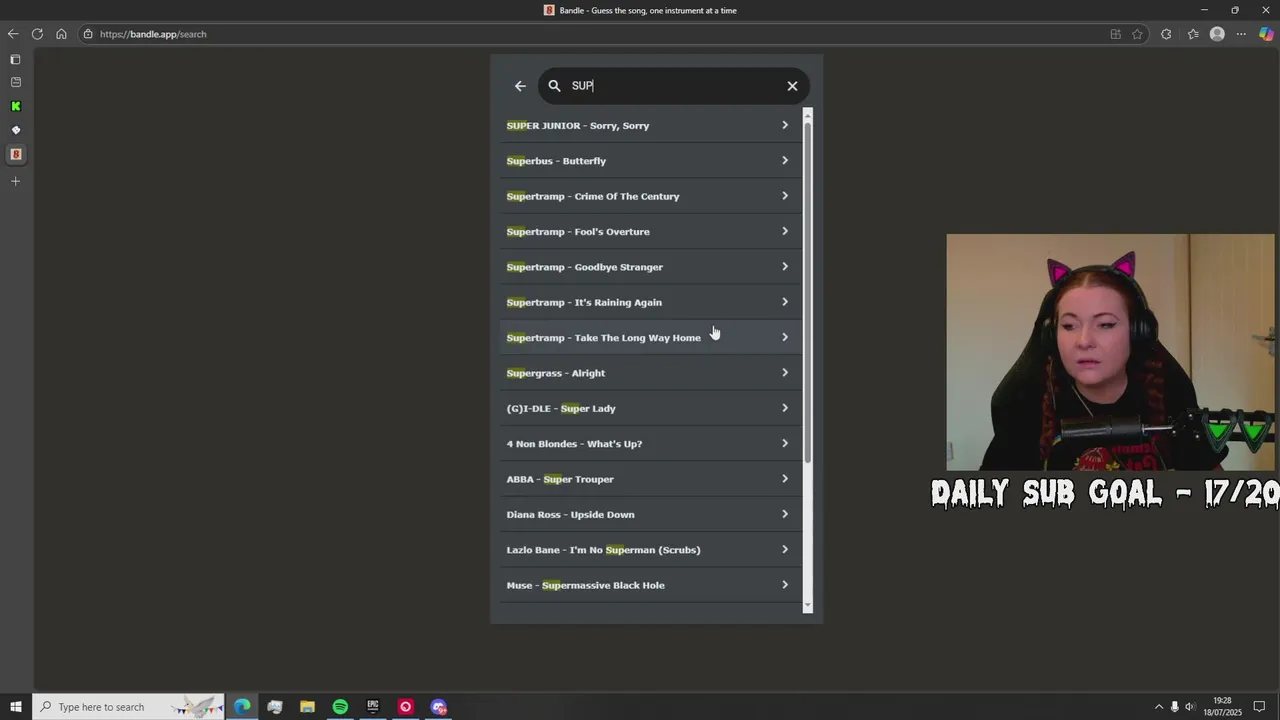Show hidden system tray icons
The image size is (1280, 720).
1159,707
